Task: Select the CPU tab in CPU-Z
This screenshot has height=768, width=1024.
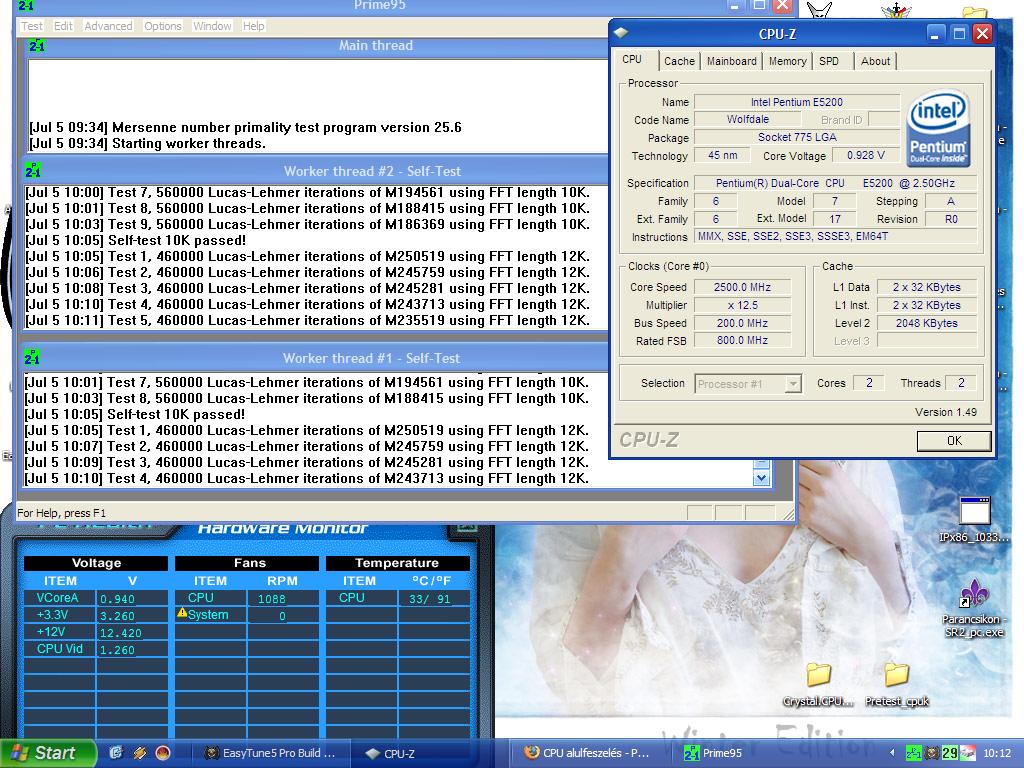Action: [x=632, y=59]
